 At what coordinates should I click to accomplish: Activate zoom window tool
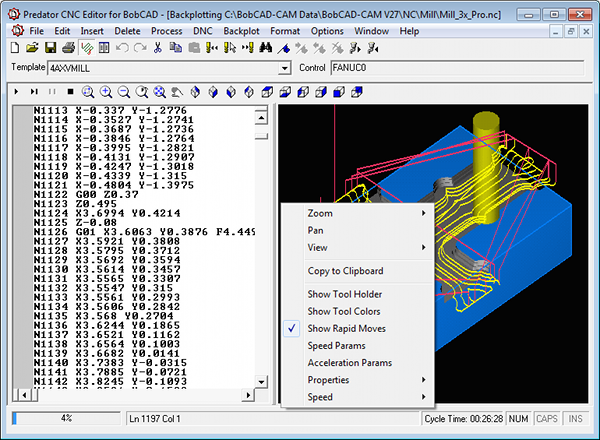[88, 92]
